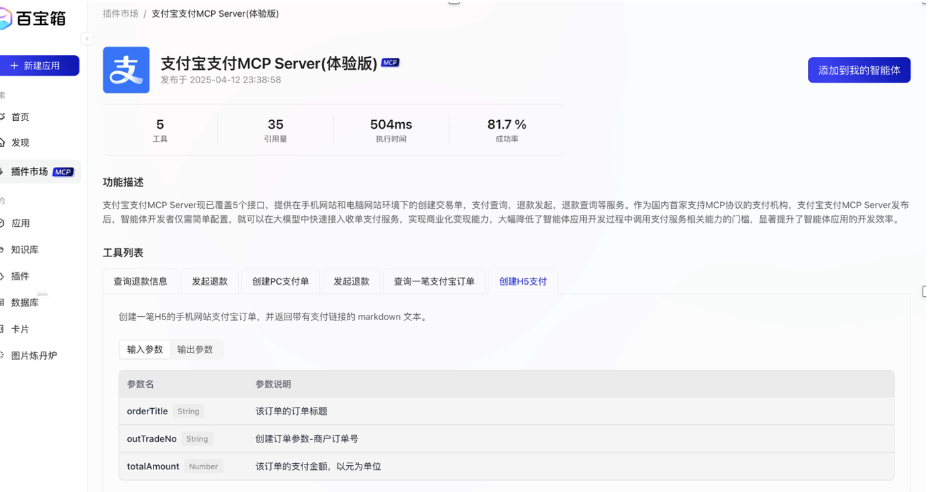Image resolution: width=934 pixels, height=492 pixels.
Task: Switch to the 查询退款信息 tool tab
Action: 141,281
